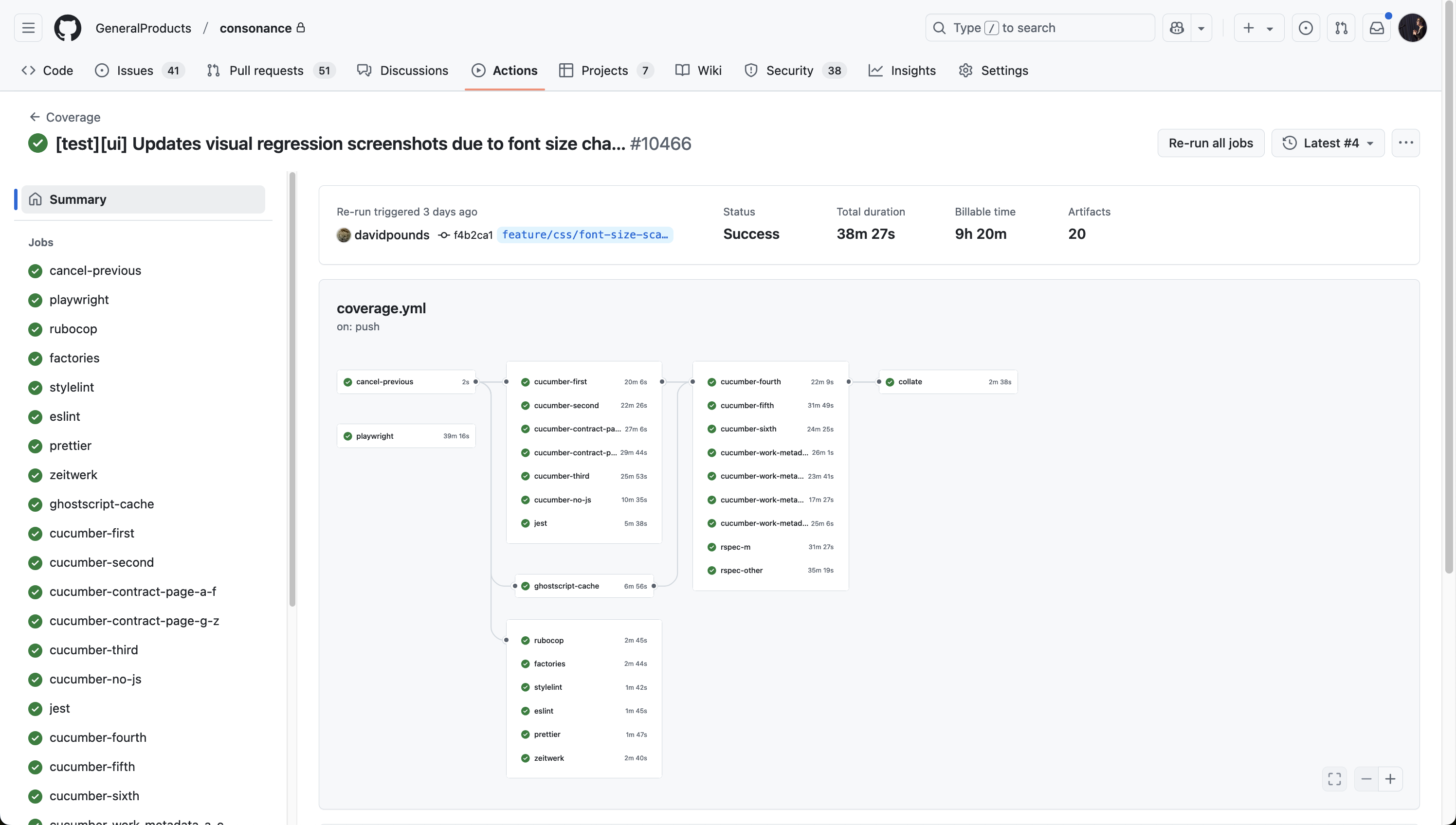The height and width of the screenshot is (825, 1456).
Task: Click Re-run all jobs button
Action: [1211, 143]
